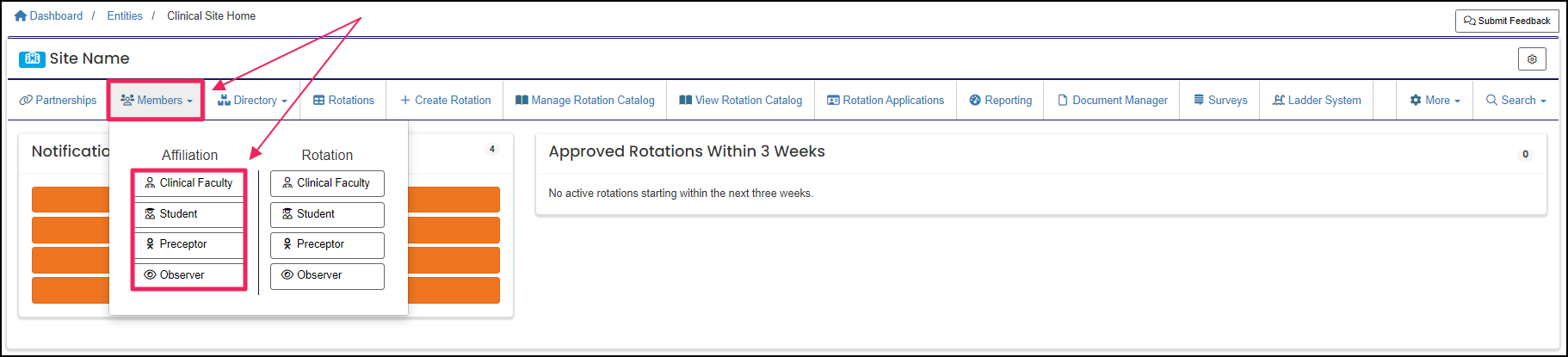1568x357 pixels.
Task: Collapse the Members dropdown menu
Action: pyautogui.click(x=156, y=100)
